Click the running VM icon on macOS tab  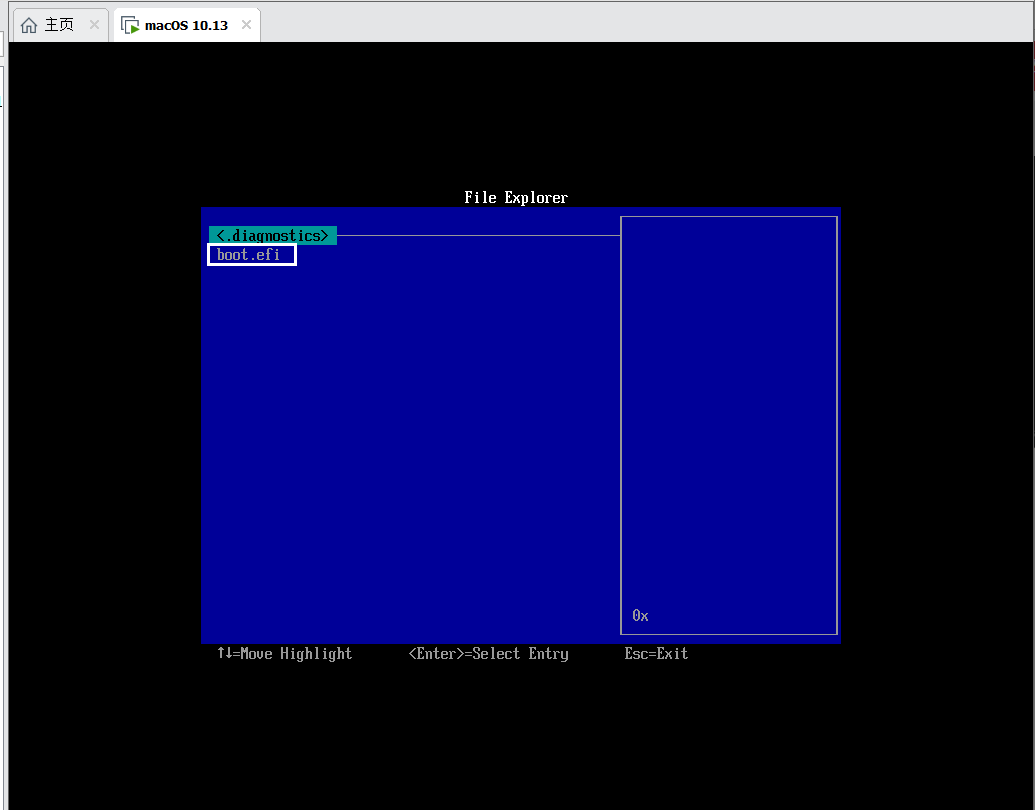click(x=130, y=25)
